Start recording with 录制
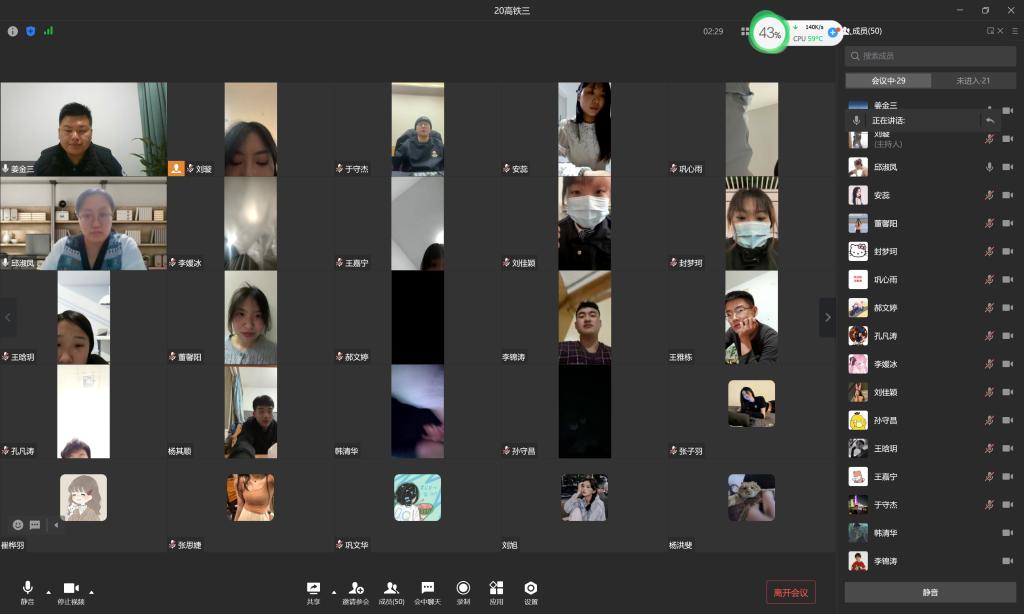This screenshot has width=1024, height=614. point(463,592)
